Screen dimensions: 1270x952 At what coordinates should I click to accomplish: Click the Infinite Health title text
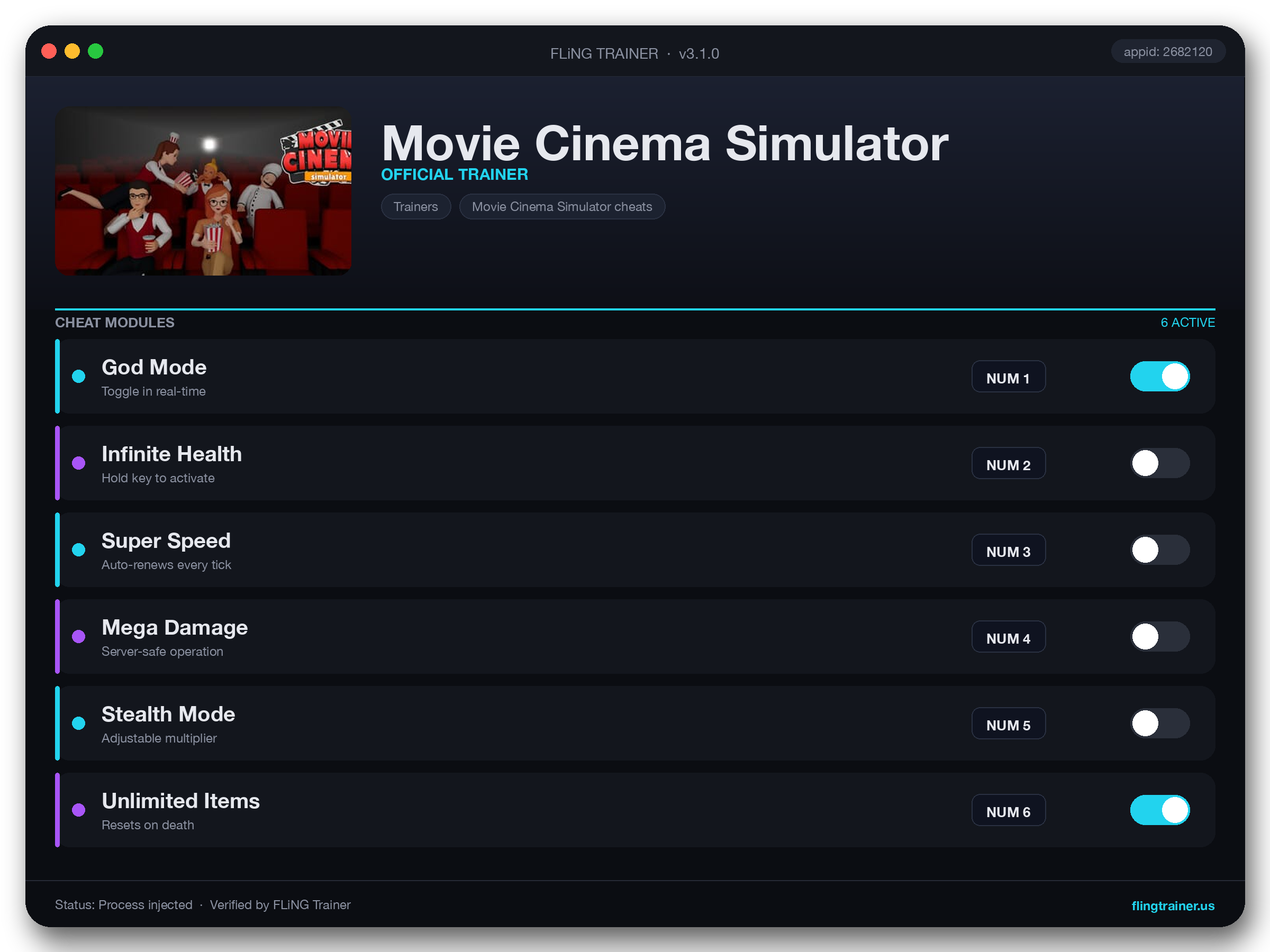tap(171, 454)
